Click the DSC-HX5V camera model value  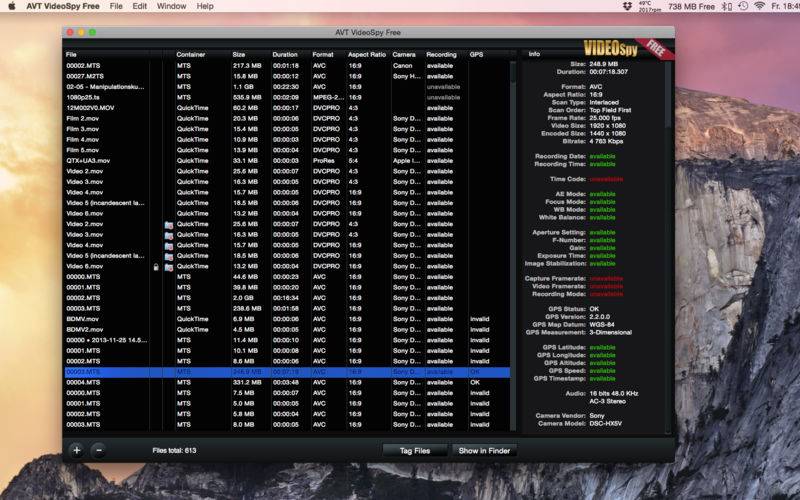(606, 423)
